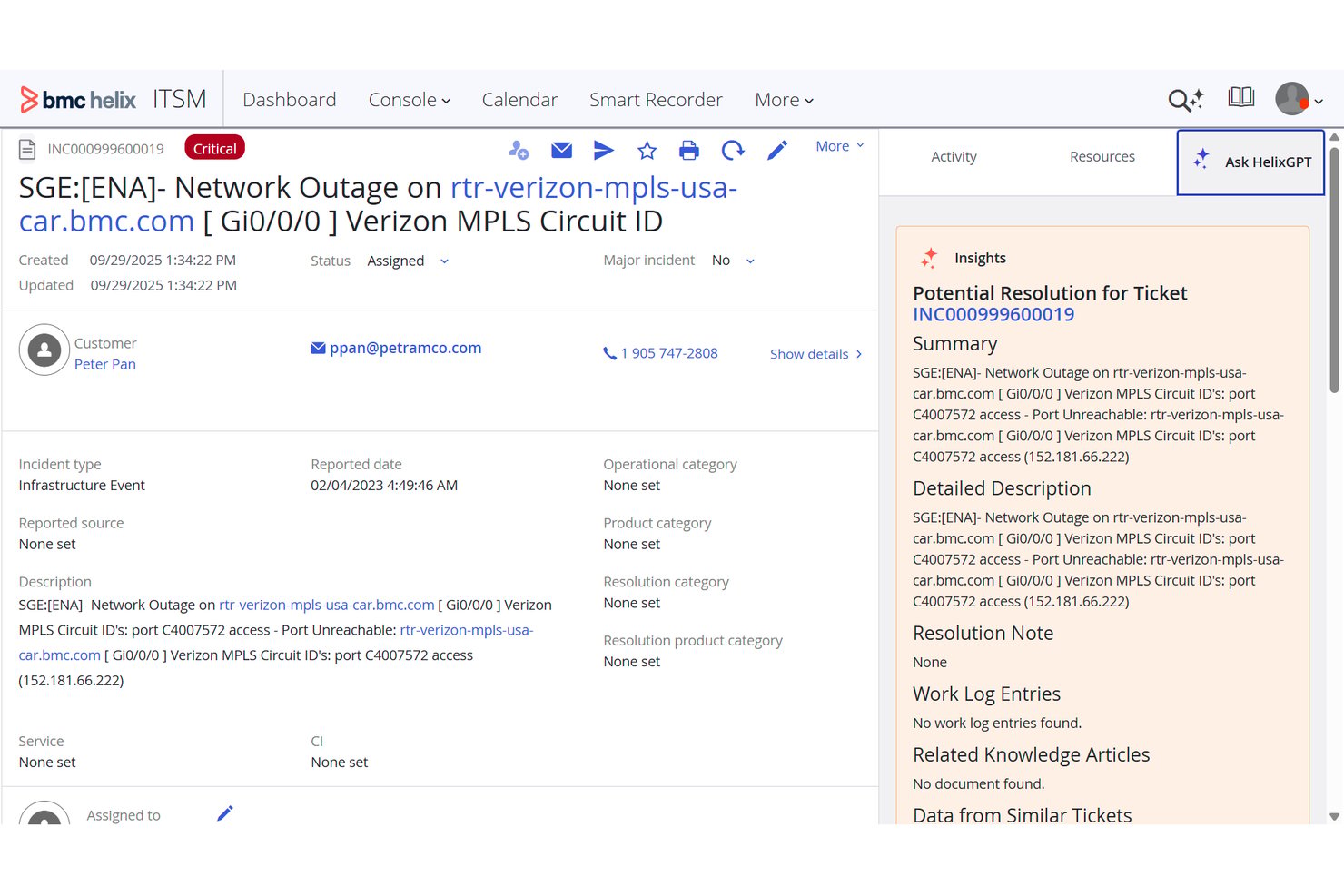This screenshot has height=896, width=1344.
Task: Click the Operational category None set value
Action: 632,486
